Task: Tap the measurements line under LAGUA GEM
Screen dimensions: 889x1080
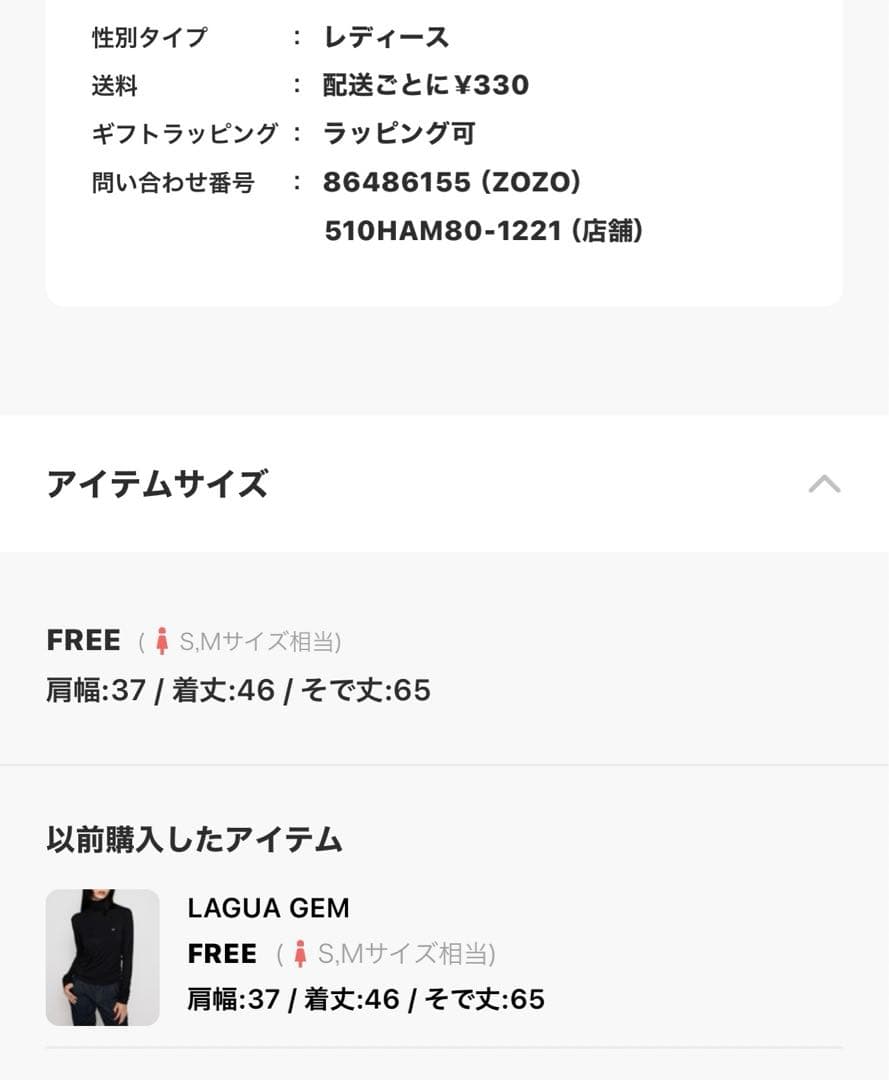Action: pos(366,998)
